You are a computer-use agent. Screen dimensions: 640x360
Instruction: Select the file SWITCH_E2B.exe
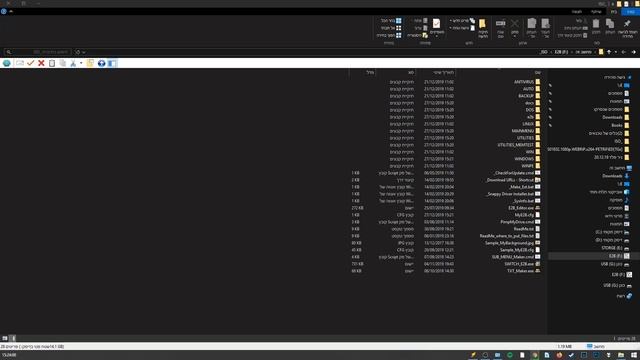pyautogui.click(x=522, y=264)
